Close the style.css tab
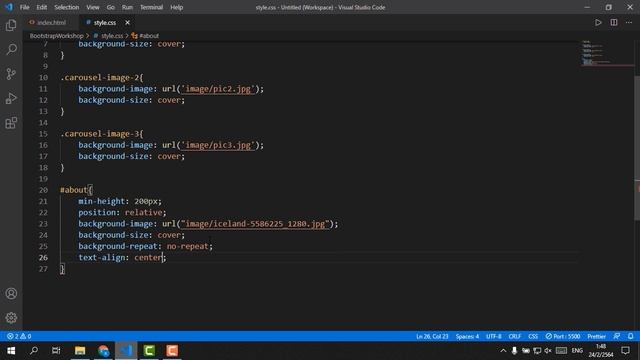 pyautogui.click(x=127, y=22)
